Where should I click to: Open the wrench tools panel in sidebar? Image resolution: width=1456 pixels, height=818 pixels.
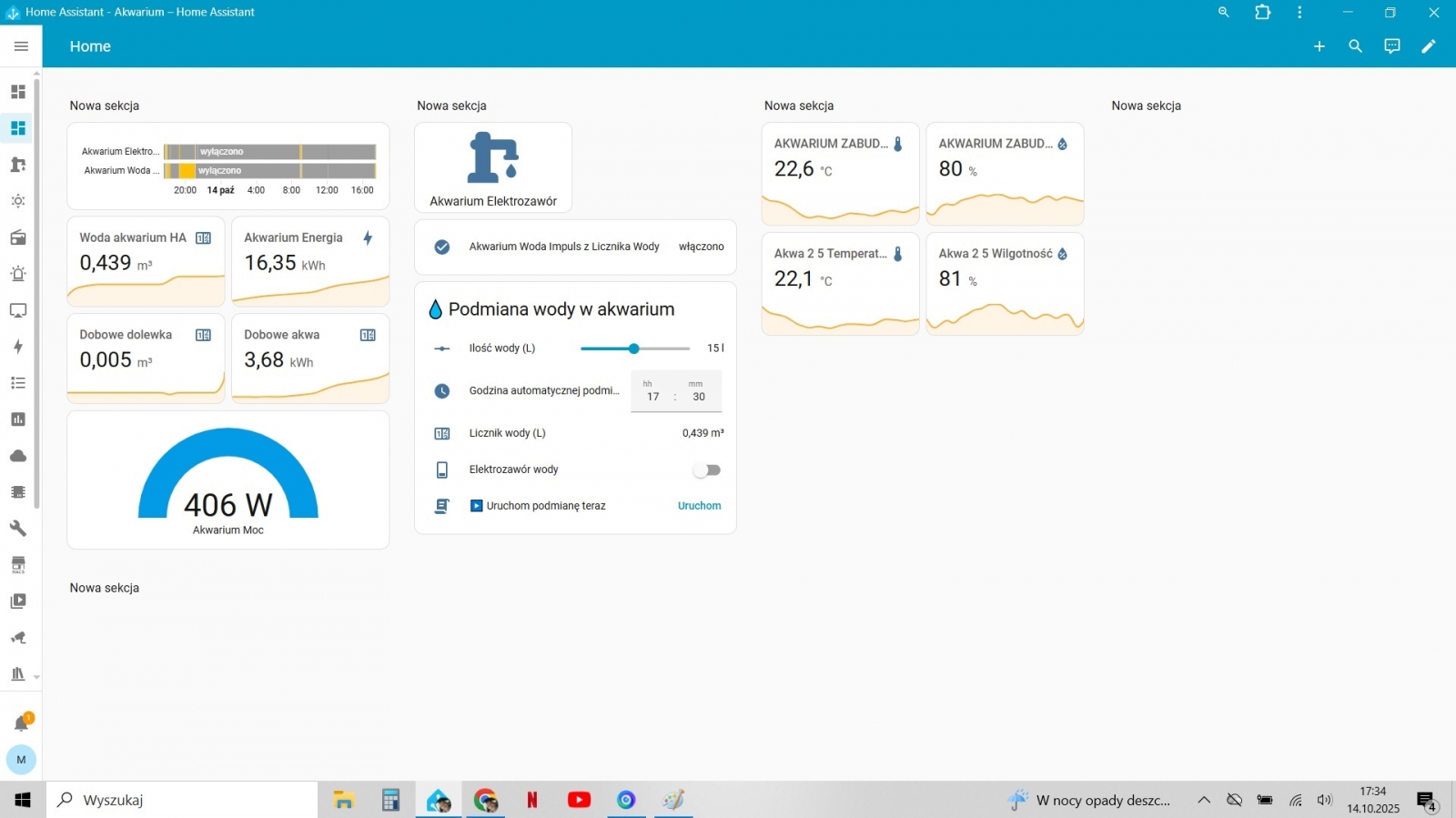[18, 529]
